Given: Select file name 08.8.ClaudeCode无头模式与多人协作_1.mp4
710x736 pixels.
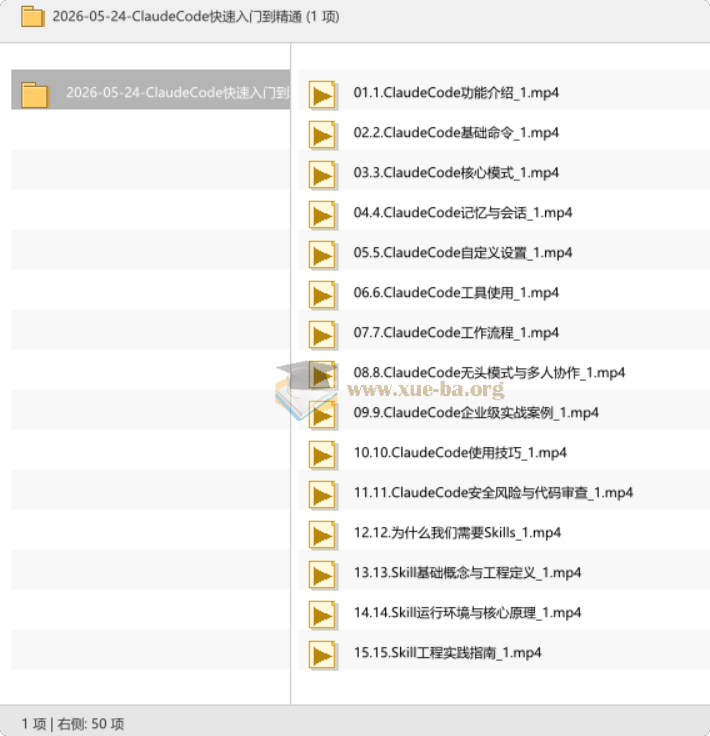Looking at the screenshot, I should (x=489, y=373).
